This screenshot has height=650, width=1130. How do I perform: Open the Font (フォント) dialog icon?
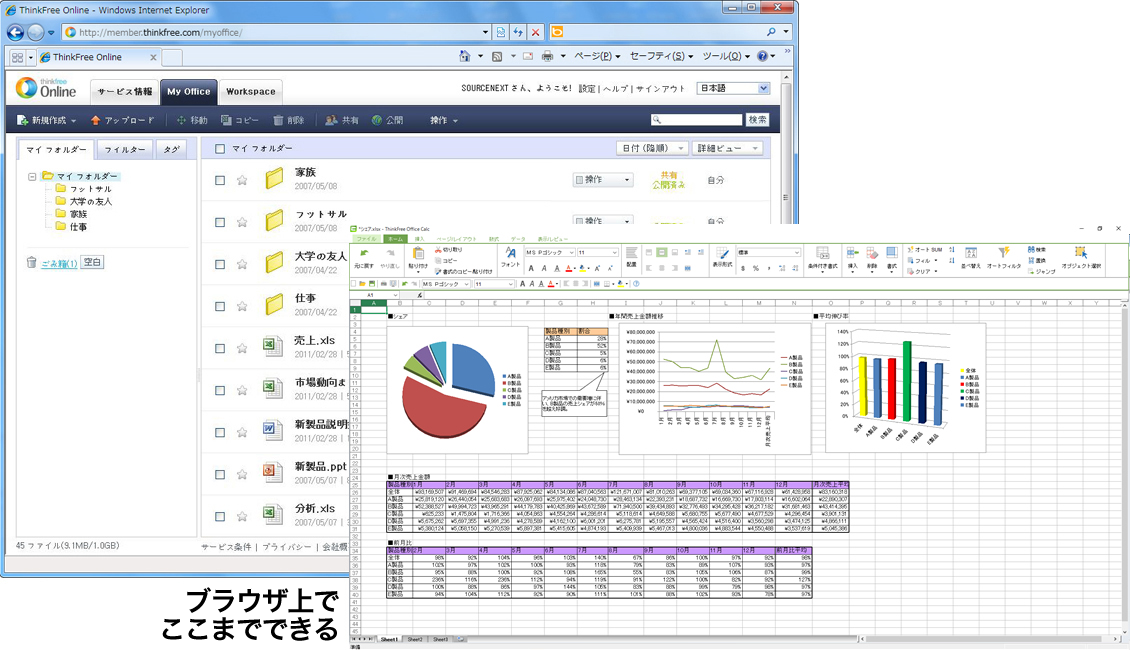(x=510, y=253)
